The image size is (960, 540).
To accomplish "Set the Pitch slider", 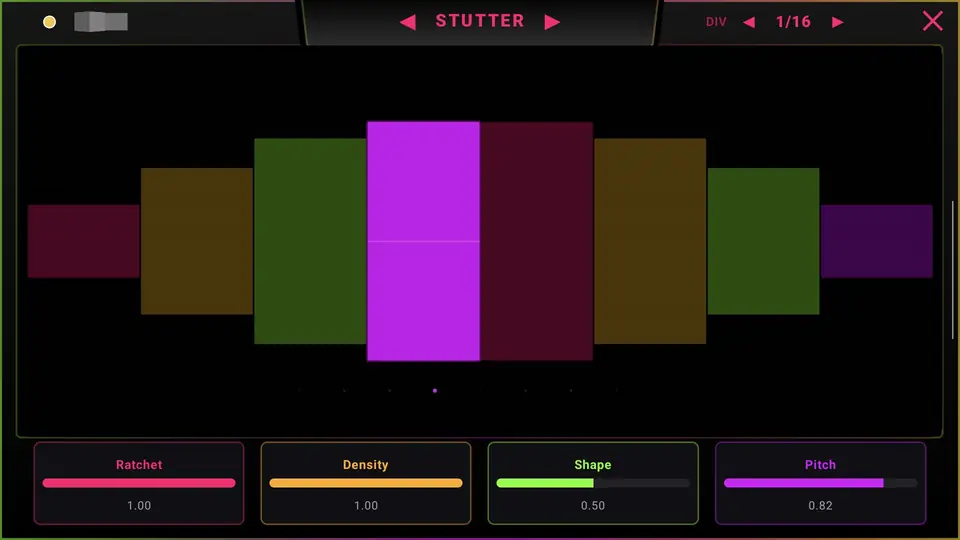I will 820,483.
